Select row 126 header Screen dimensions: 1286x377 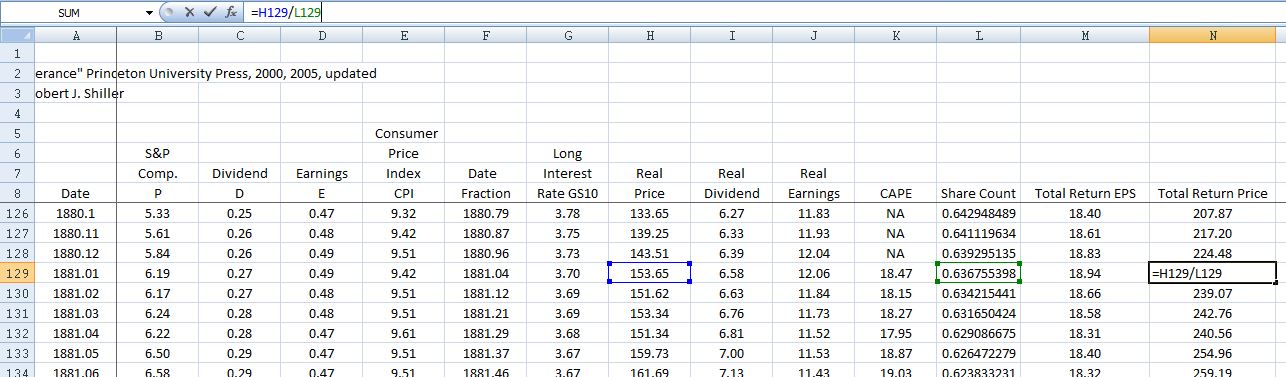(x=17, y=213)
